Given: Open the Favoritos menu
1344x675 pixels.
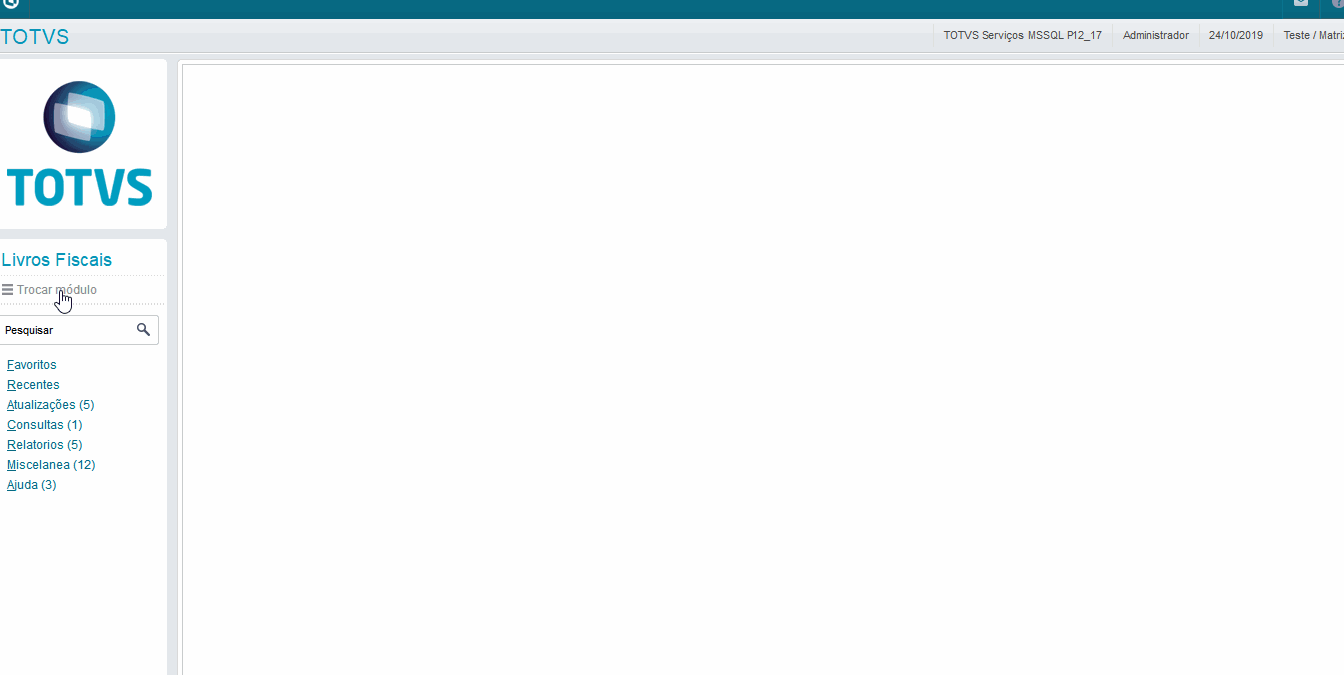Looking at the screenshot, I should tap(31, 365).
